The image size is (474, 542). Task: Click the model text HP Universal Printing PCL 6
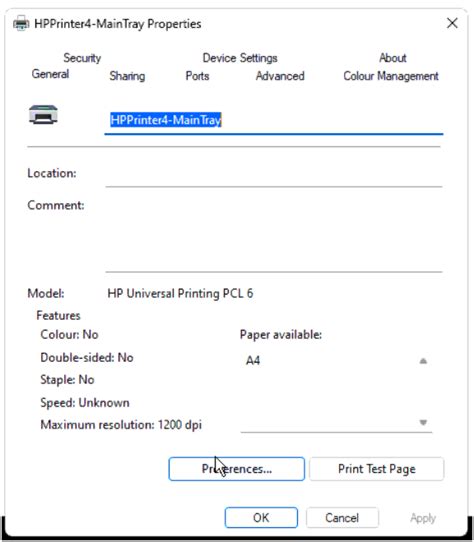click(180, 293)
